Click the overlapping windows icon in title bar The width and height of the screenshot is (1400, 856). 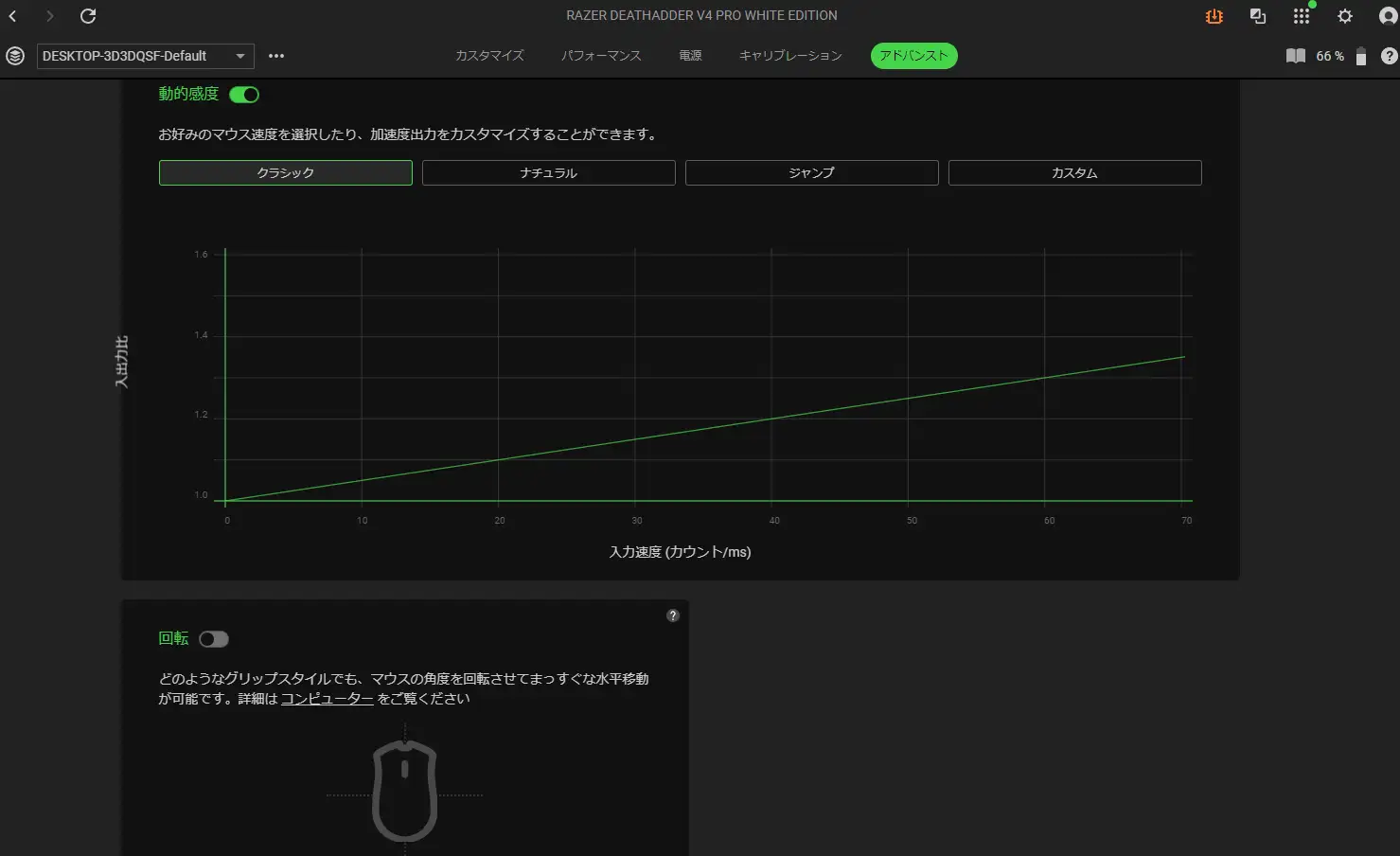(1258, 16)
